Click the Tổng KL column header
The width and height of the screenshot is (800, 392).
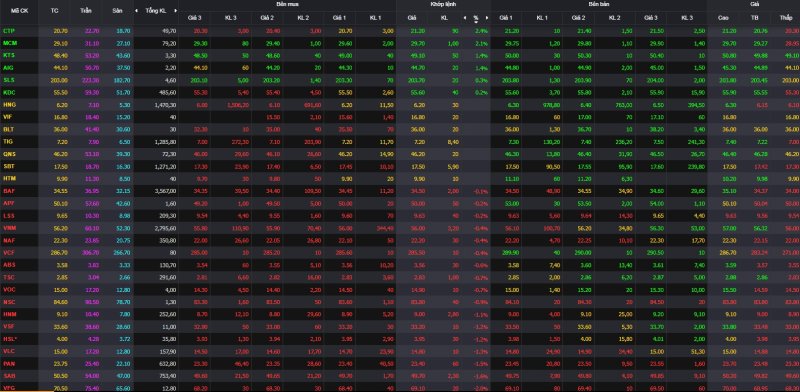(155, 10)
